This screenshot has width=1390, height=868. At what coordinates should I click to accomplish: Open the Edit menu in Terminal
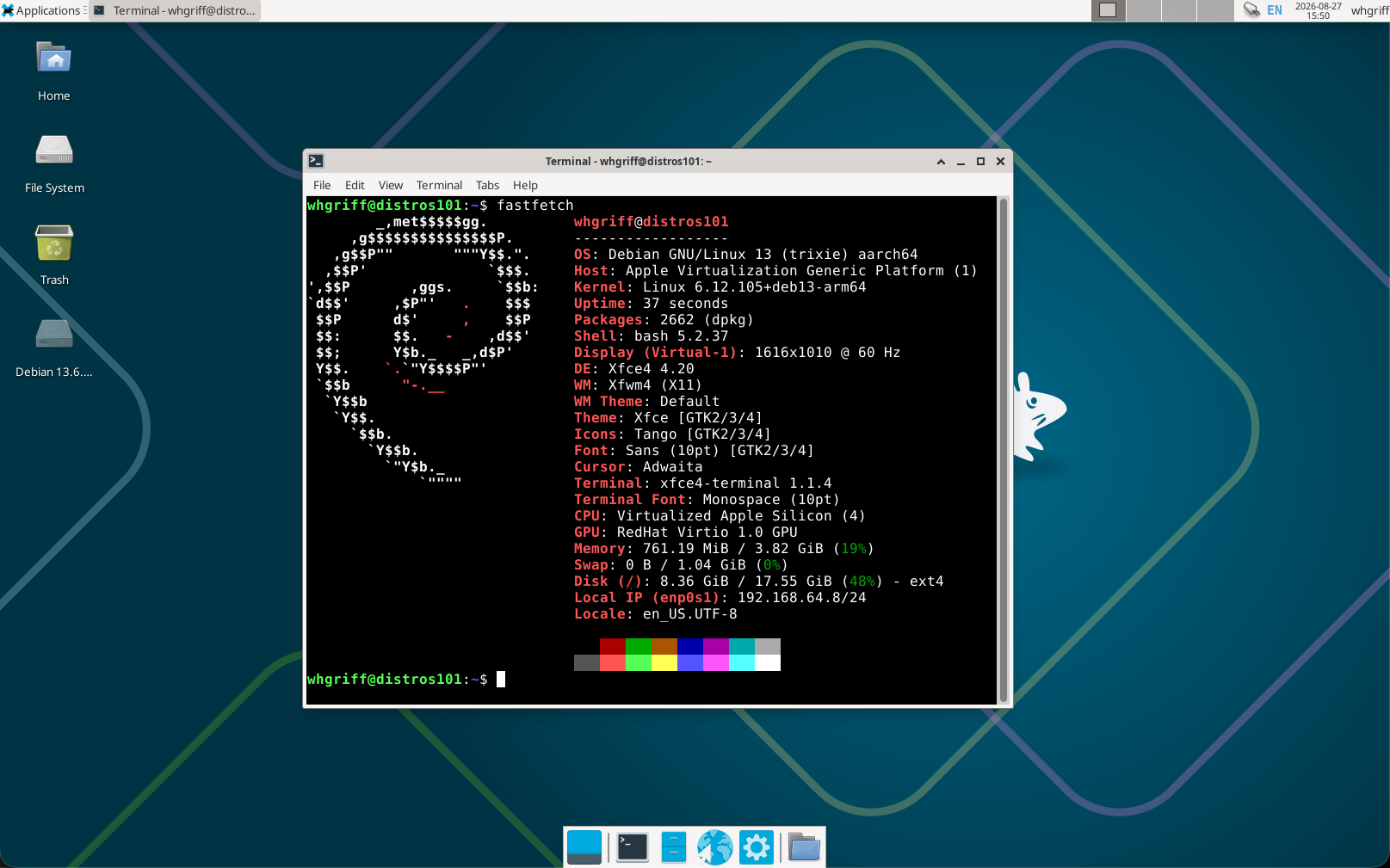click(x=355, y=185)
